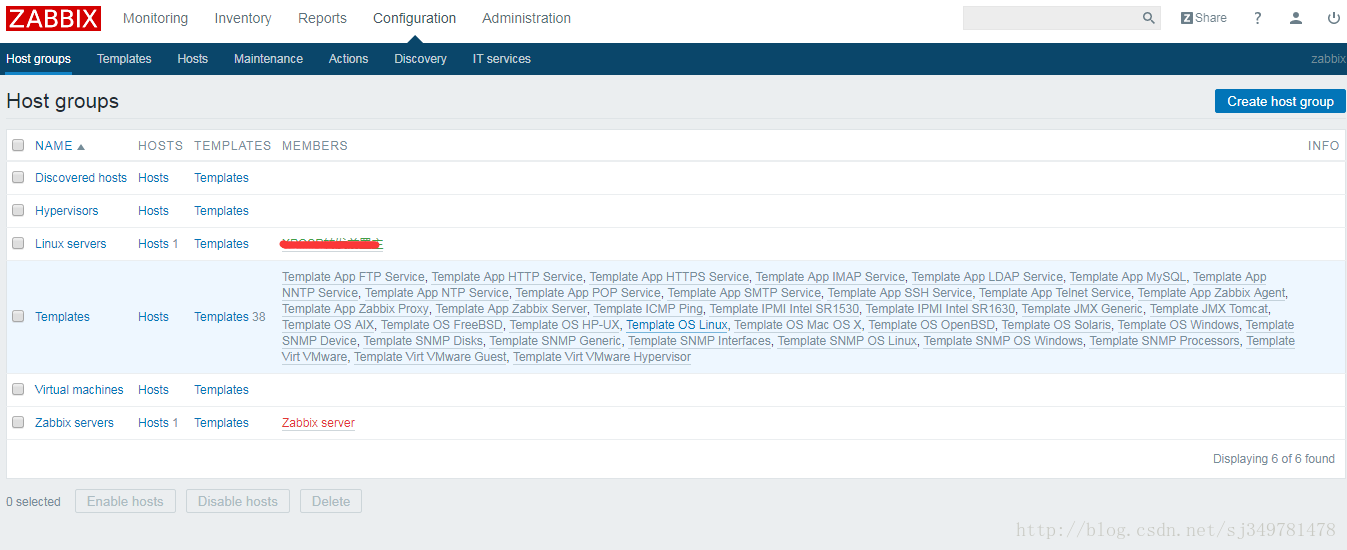Viewport: 1347px width, 550px height.
Task: Switch to the Hosts submenu tab
Action: click(x=193, y=59)
